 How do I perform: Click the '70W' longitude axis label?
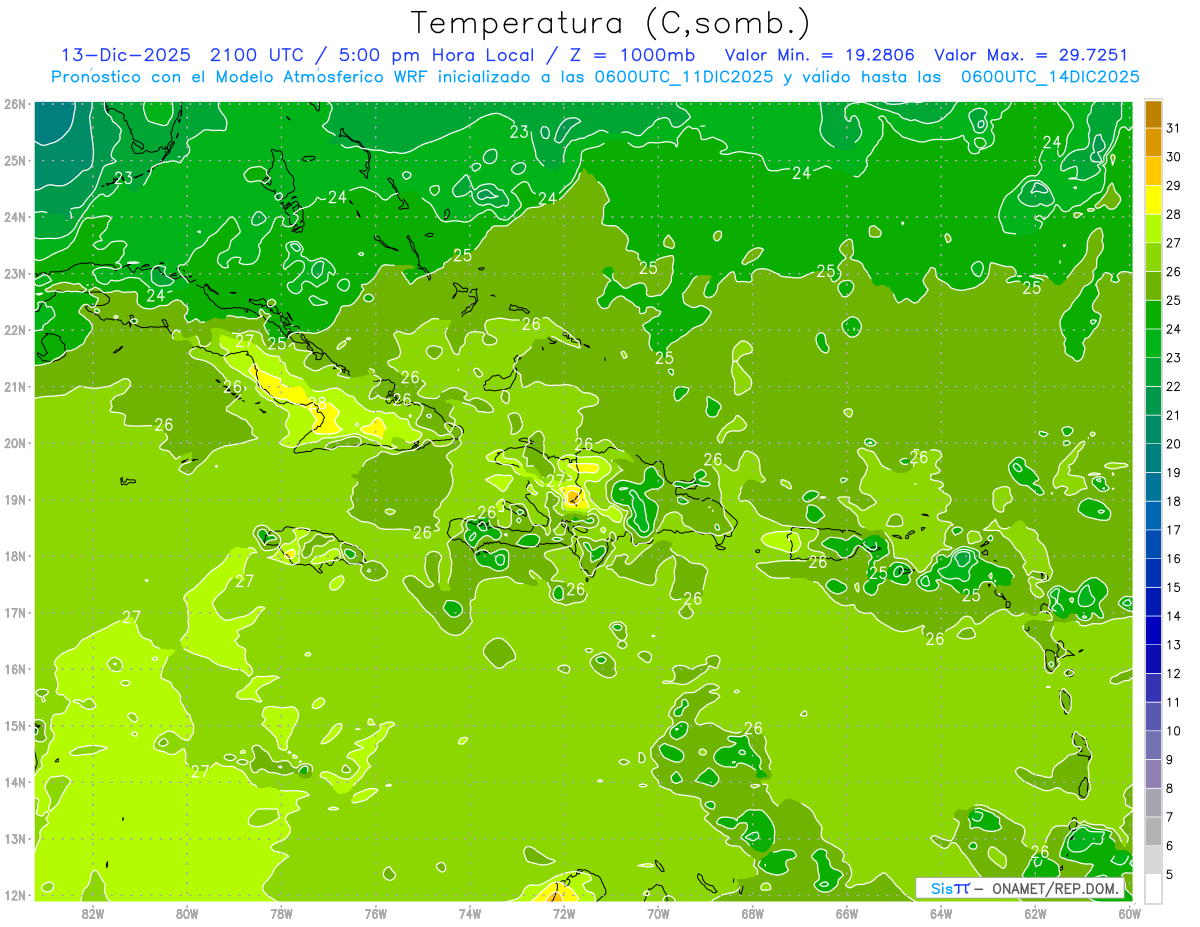pyautogui.click(x=658, y=914)
